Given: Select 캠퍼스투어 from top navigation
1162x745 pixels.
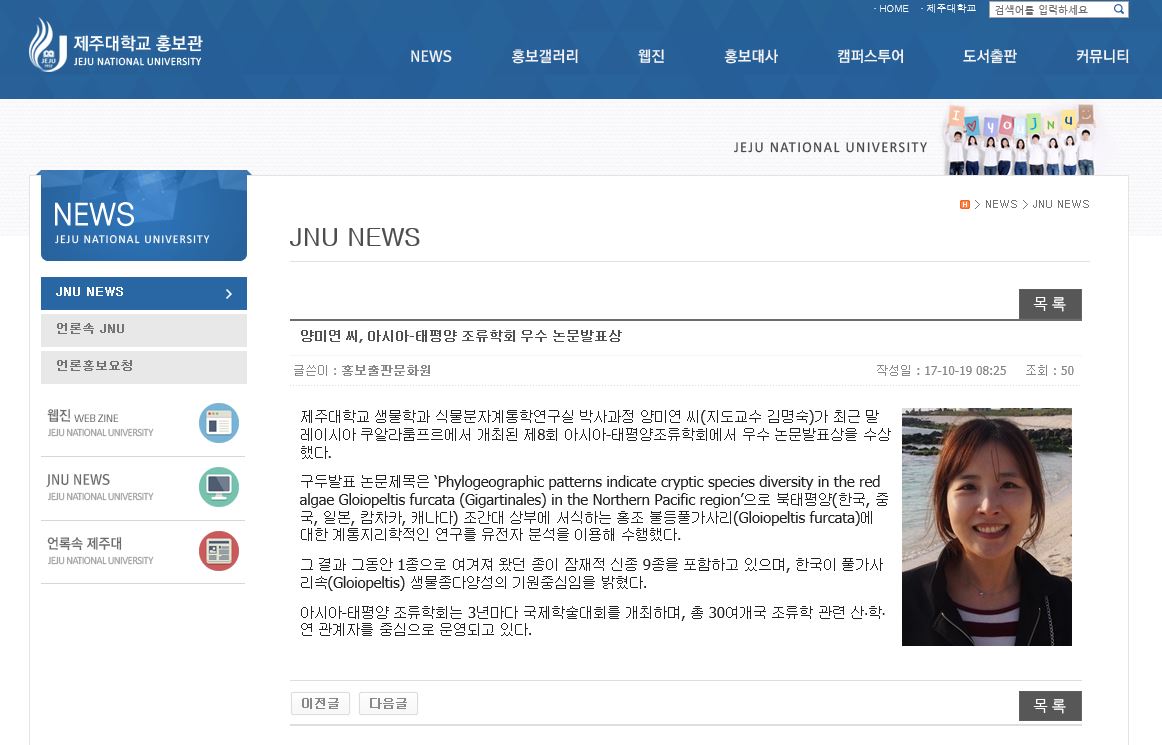Looking at the screenshot, I should point(869,57).
